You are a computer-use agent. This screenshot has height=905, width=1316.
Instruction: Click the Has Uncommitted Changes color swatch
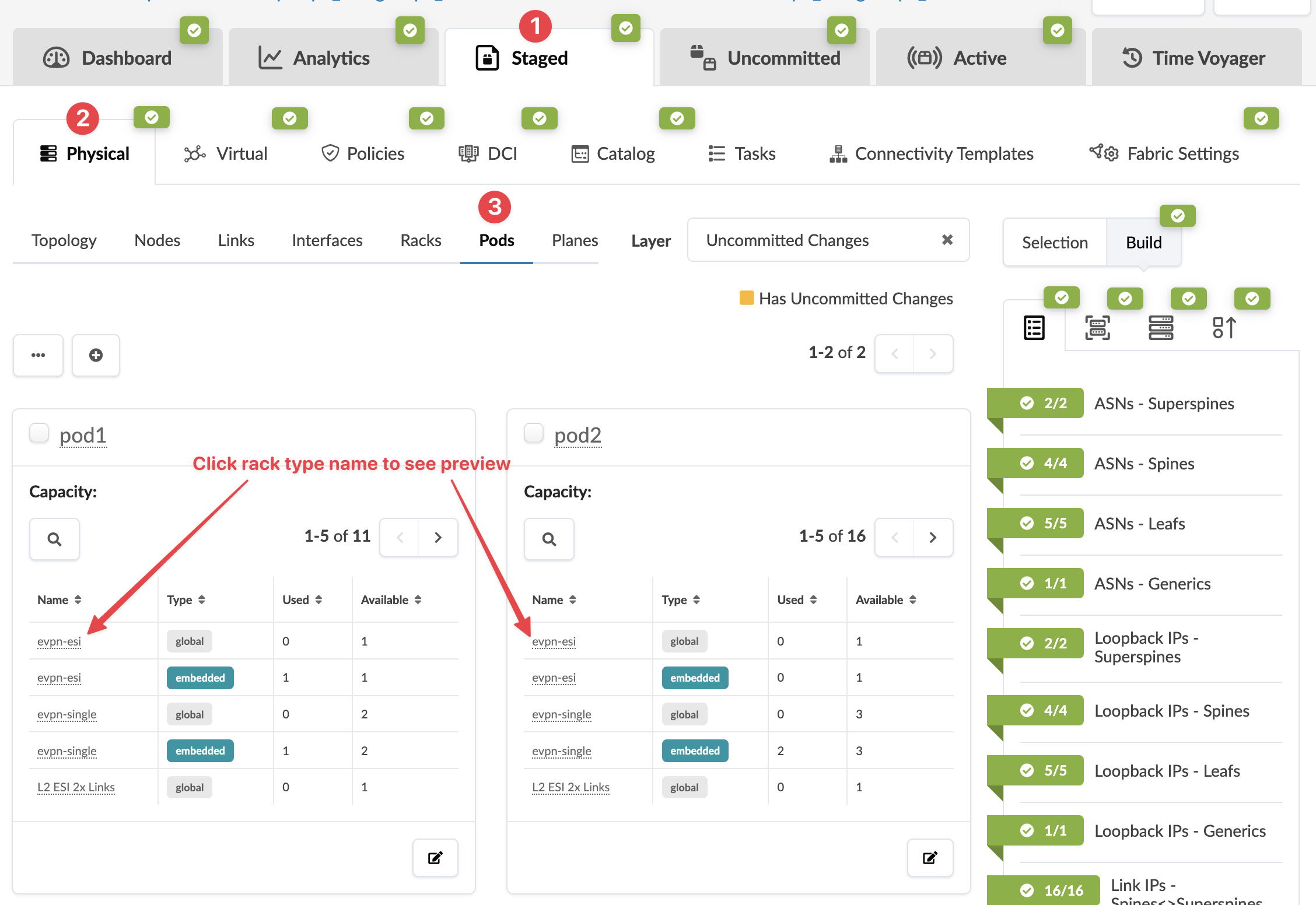[x=746, y=298]
